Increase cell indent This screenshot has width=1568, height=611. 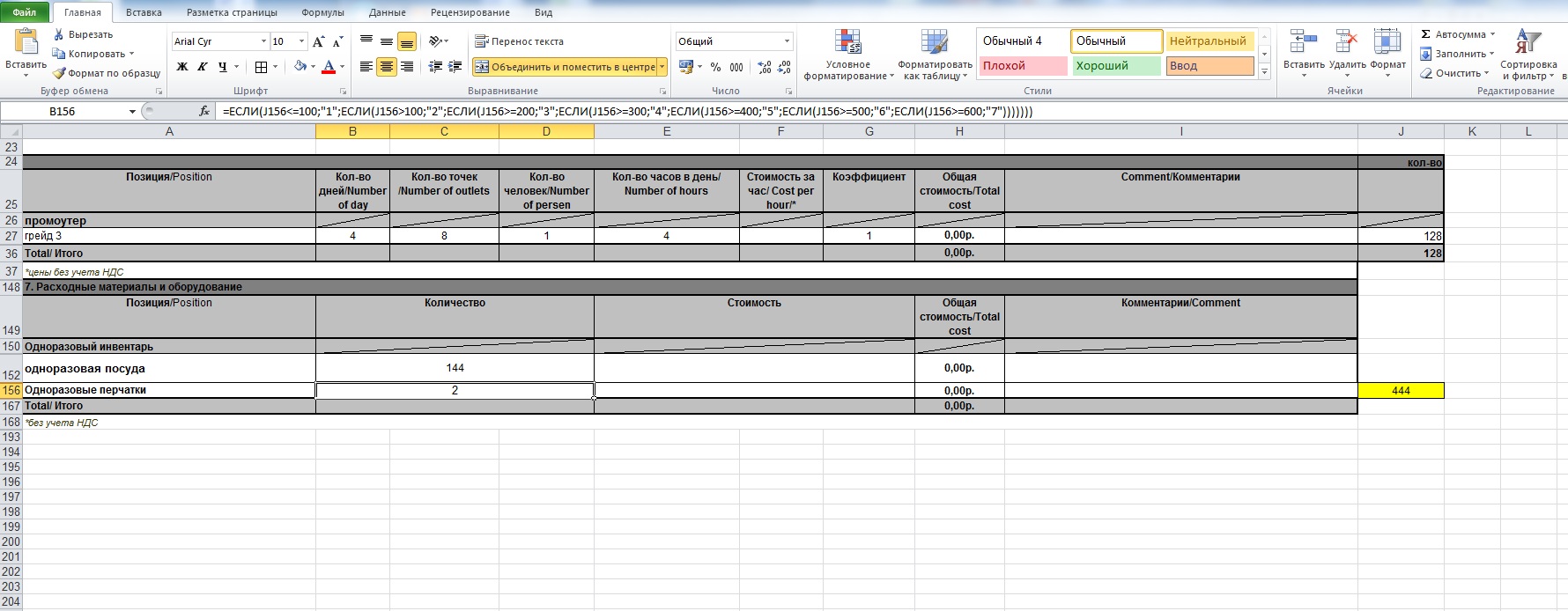[455, 67]
